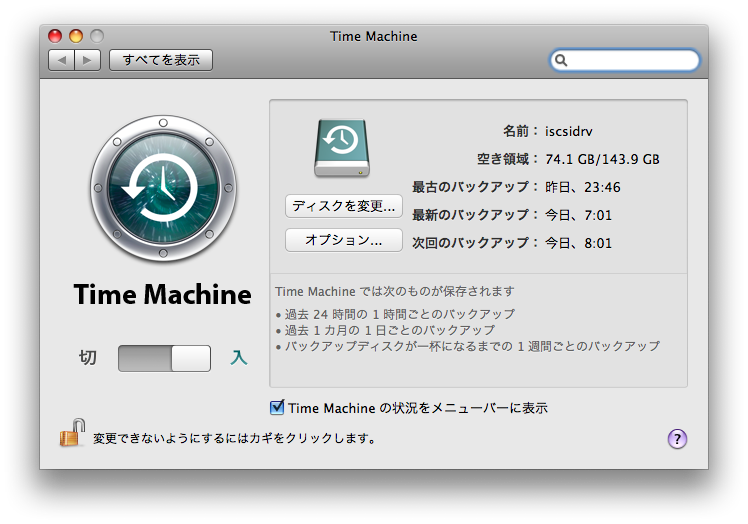The image size is (748, 524).
Task: Click the disk name iscsidrv
Action: tap(569, 131)
